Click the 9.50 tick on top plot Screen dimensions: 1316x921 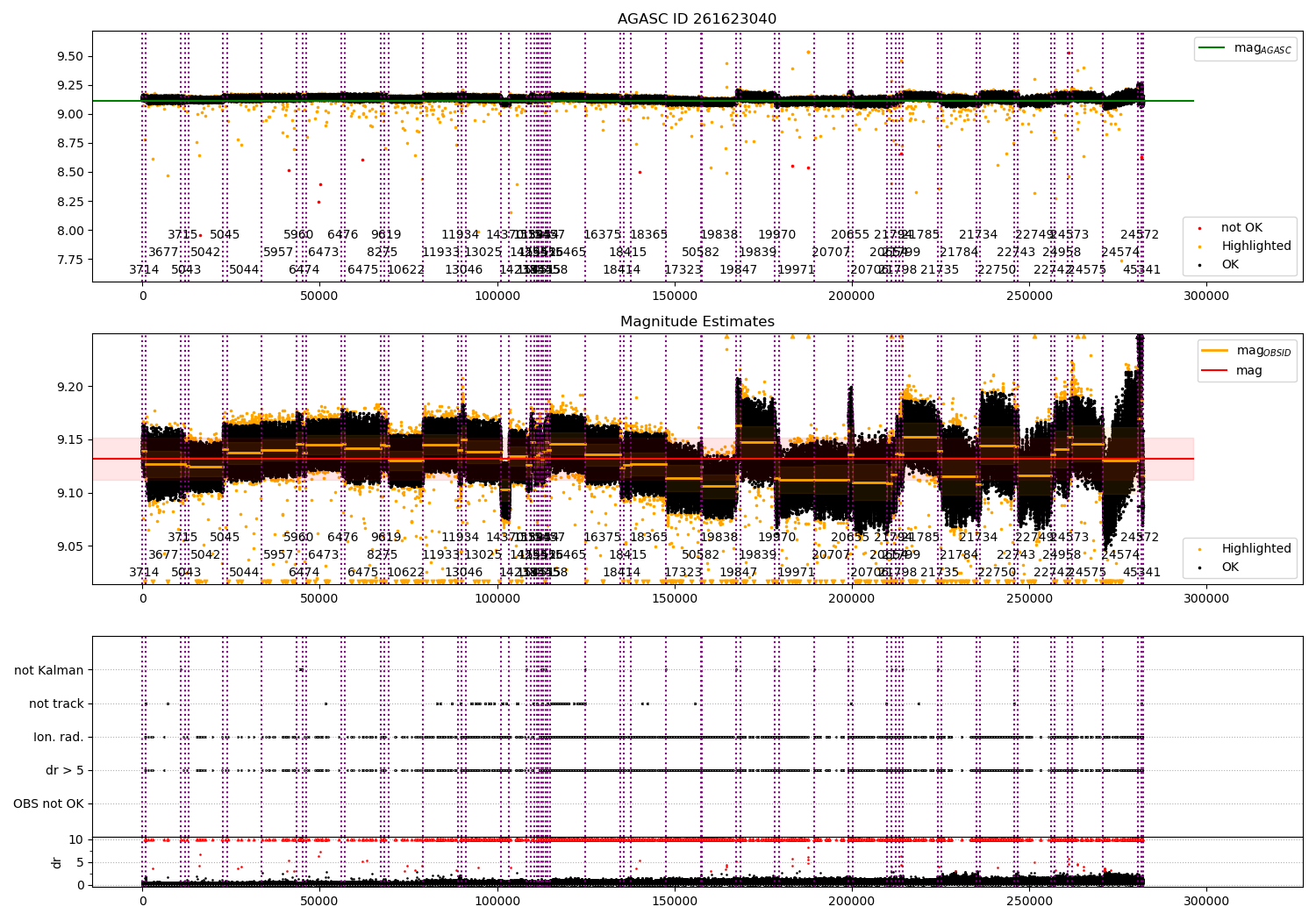[68, 56]
